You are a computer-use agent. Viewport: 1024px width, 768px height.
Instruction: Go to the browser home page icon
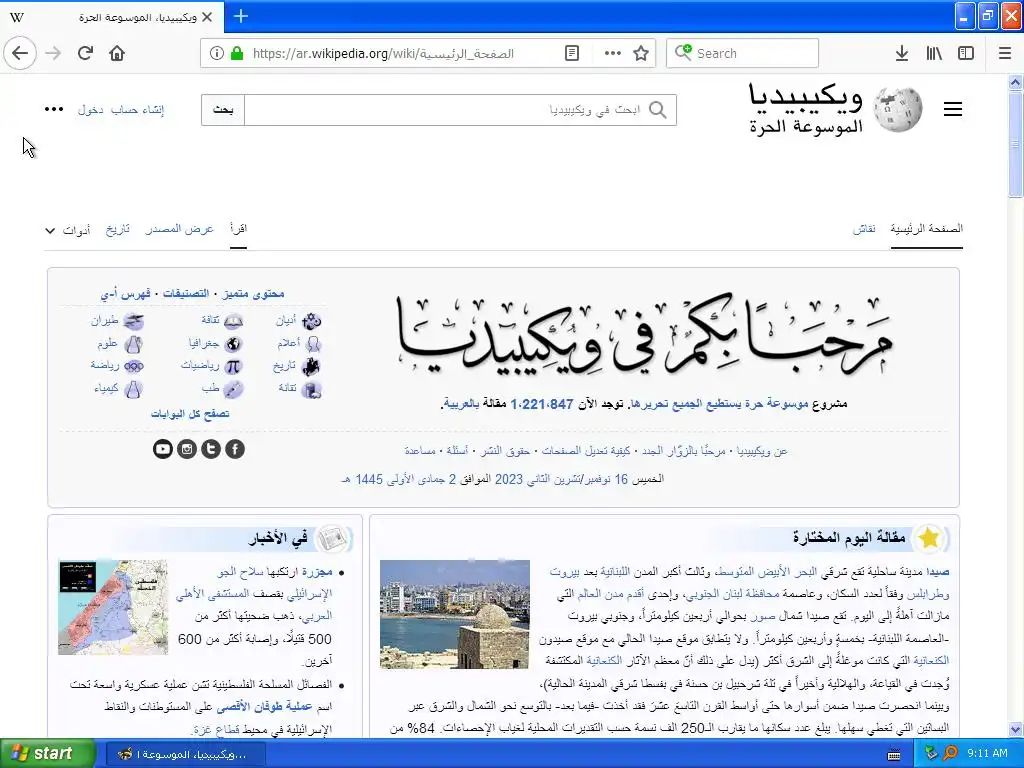(117, 53)
